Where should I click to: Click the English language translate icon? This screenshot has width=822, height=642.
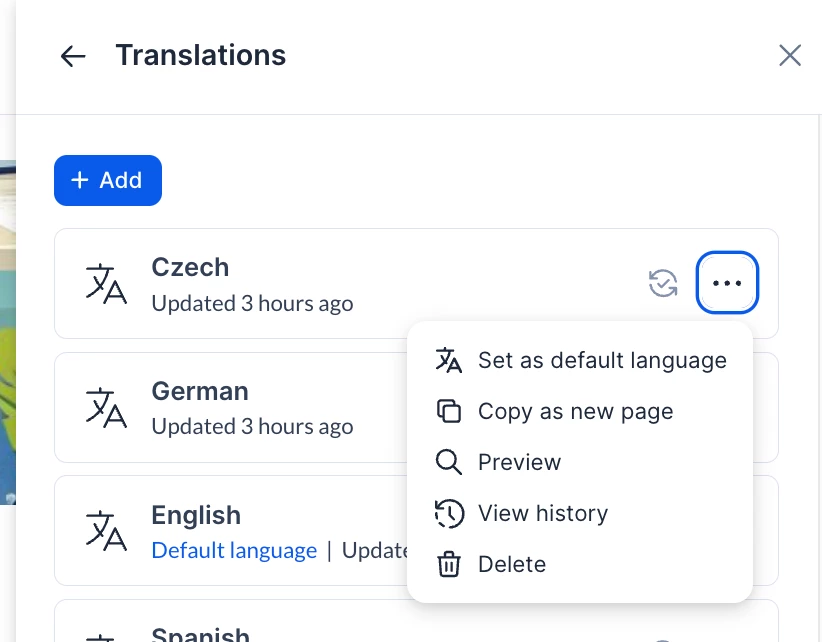[106, 531]
